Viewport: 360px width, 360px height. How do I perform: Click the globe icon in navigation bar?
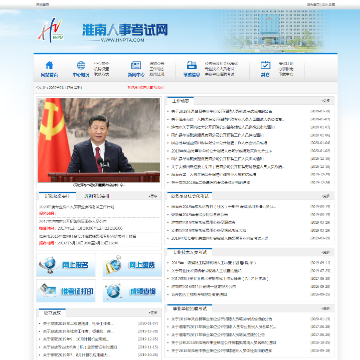[81, 65]
